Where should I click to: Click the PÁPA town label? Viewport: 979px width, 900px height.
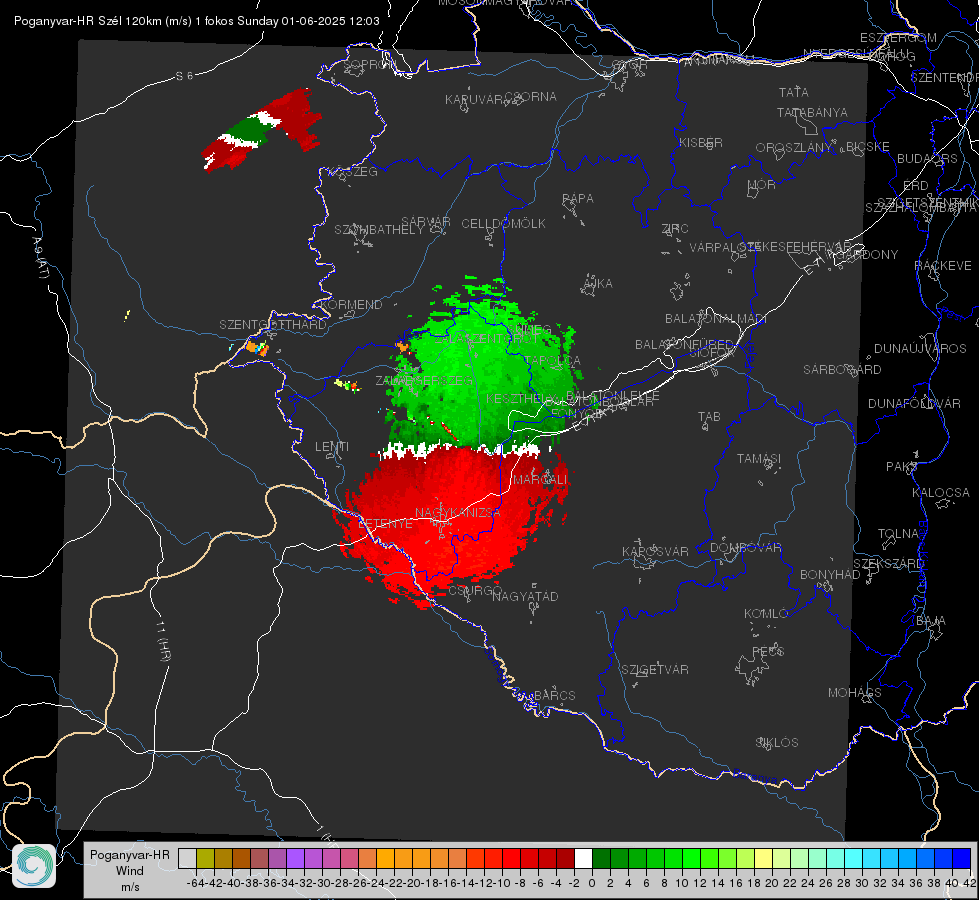tap(578, 198)
